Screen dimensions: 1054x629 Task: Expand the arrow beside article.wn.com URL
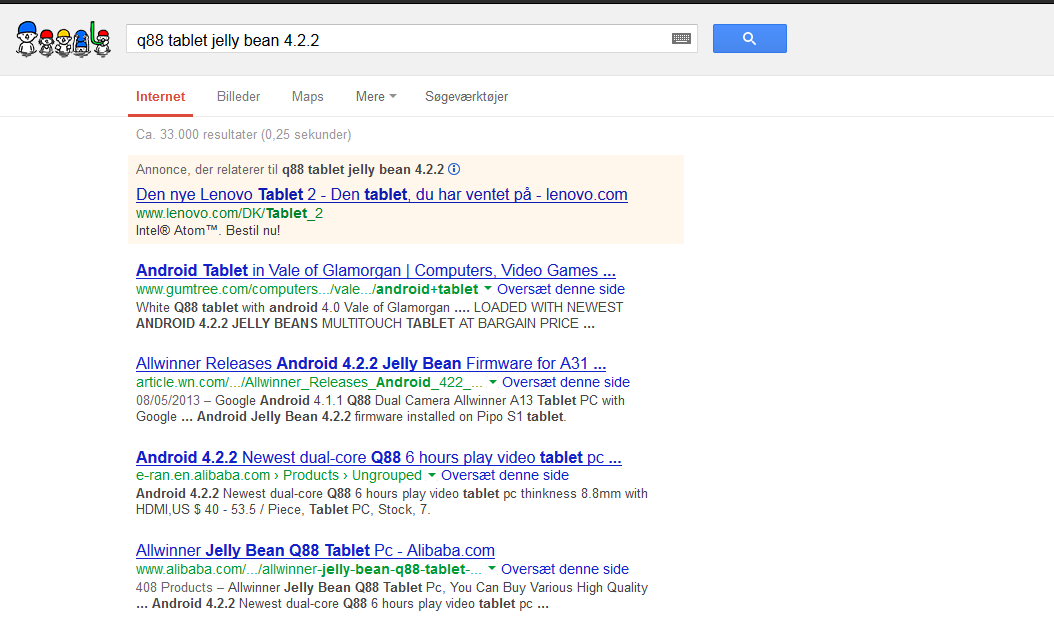493,382
